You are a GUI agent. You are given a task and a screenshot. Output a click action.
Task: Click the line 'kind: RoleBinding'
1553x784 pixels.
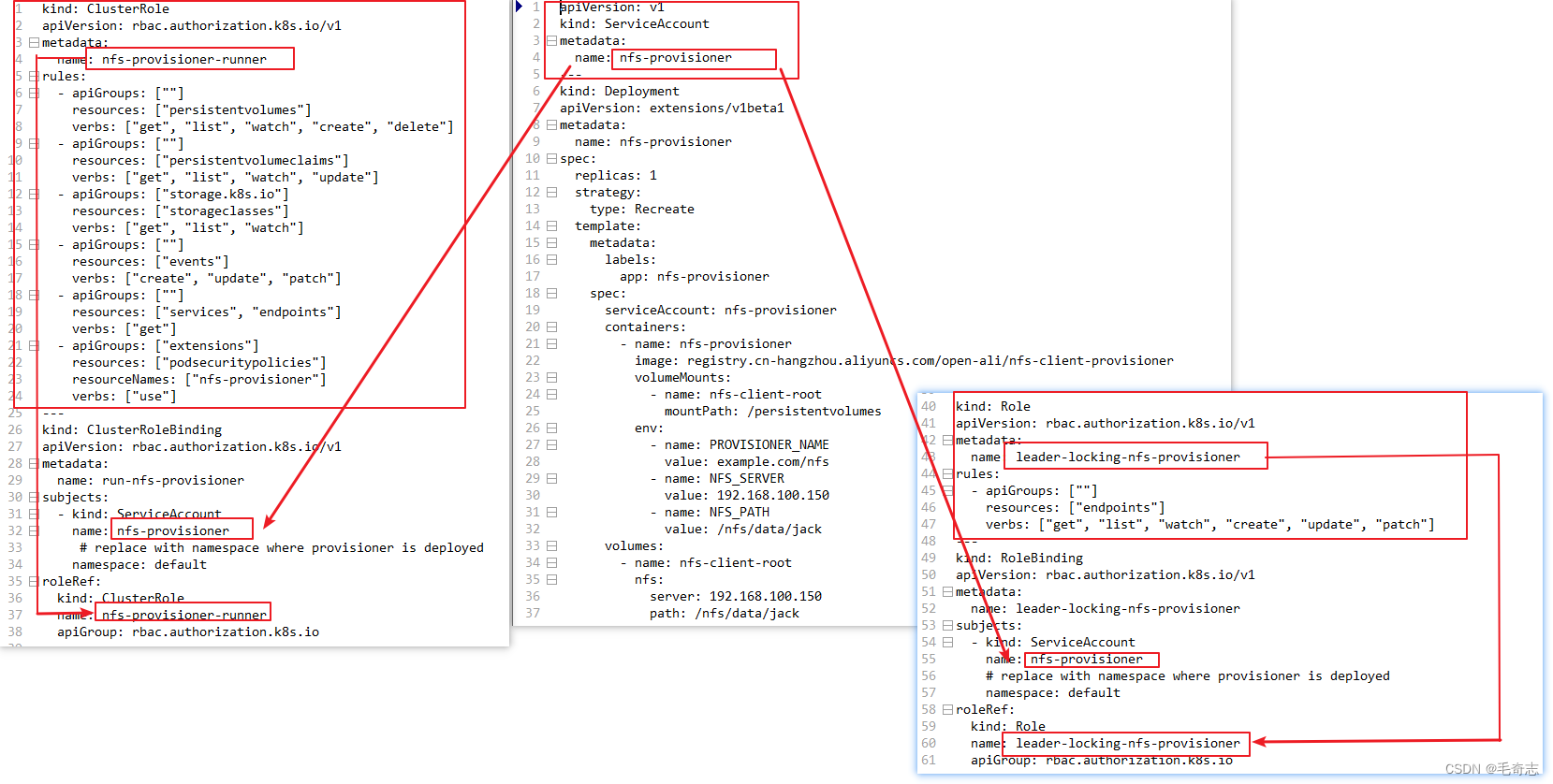click(x=1019, y=558)
